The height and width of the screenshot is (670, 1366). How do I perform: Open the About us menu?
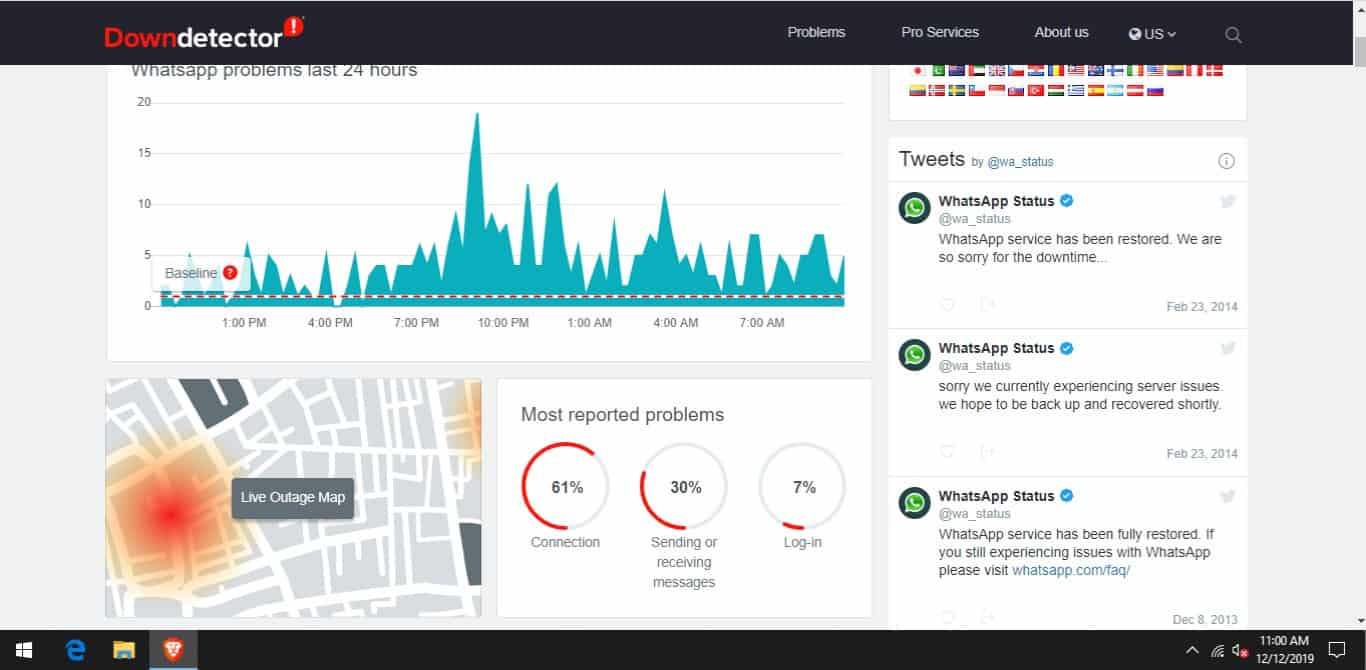point(1061,32)
